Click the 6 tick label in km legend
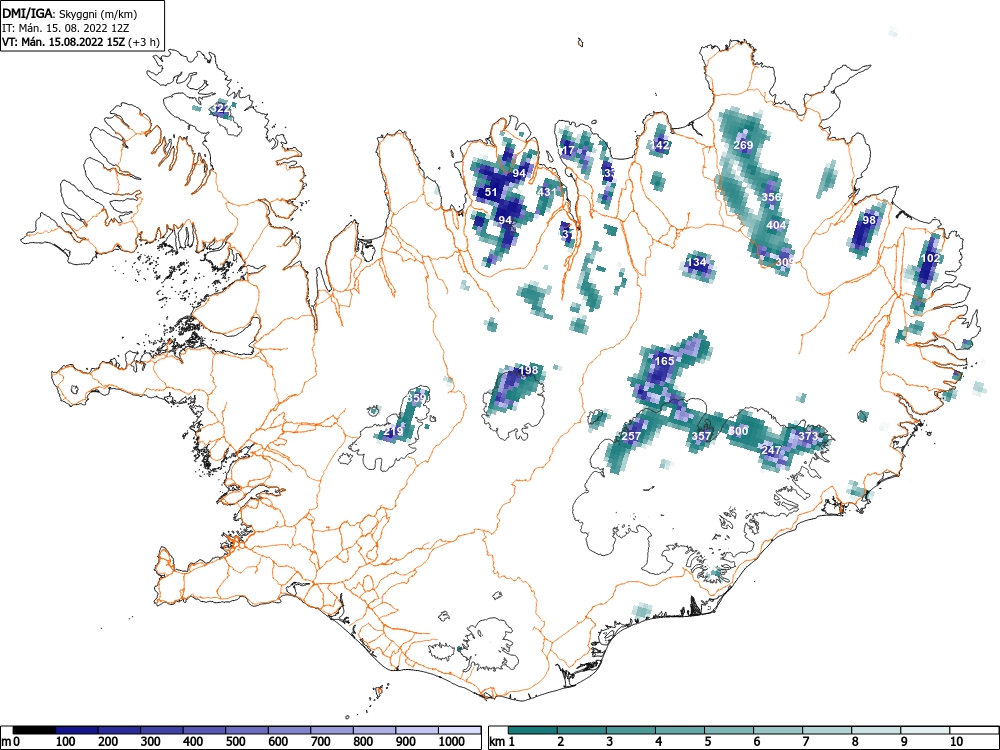The width and height of the screenshot is (1000, 750). (756, 742)
